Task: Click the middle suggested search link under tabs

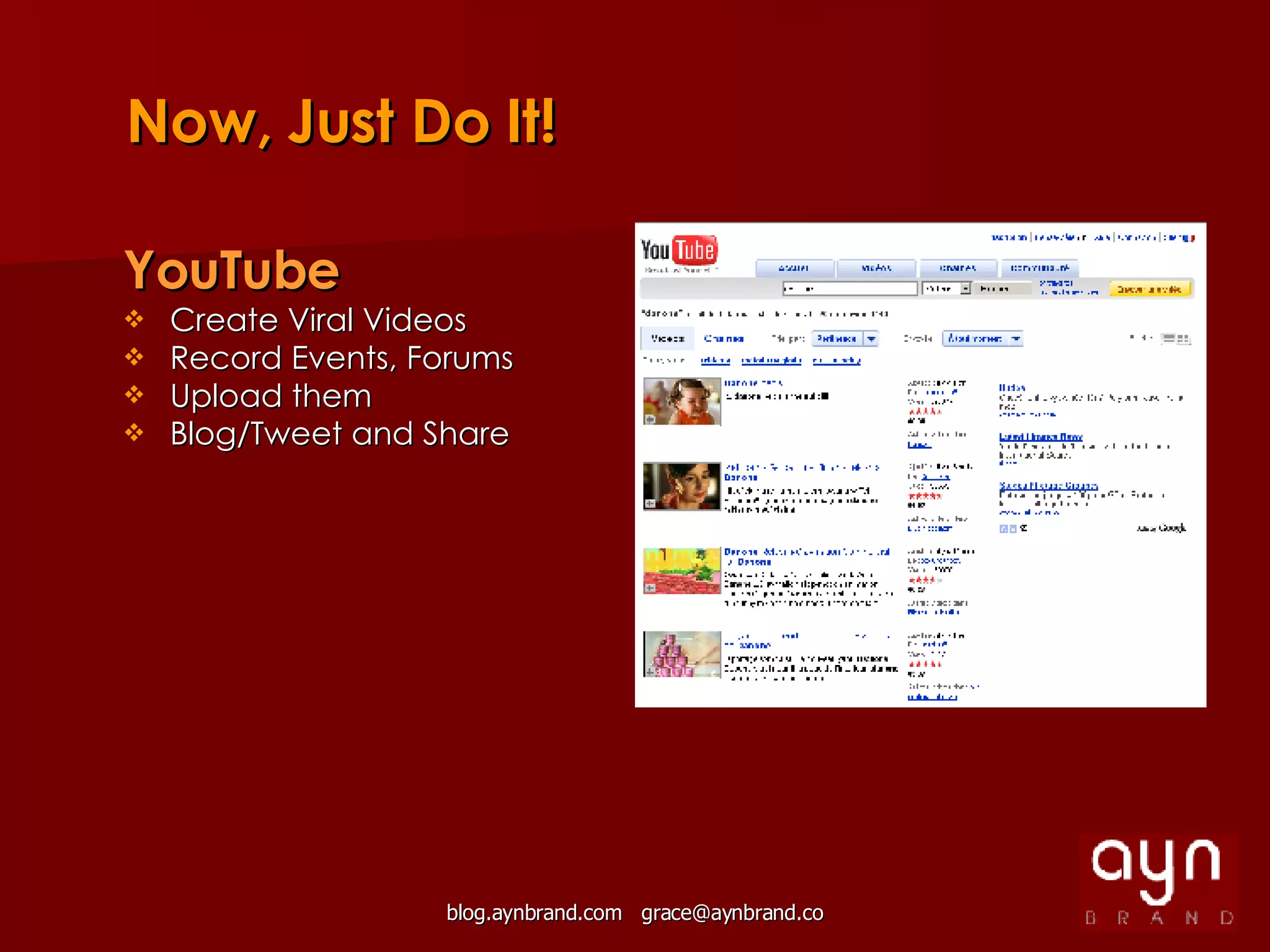Action: point(771,360)
